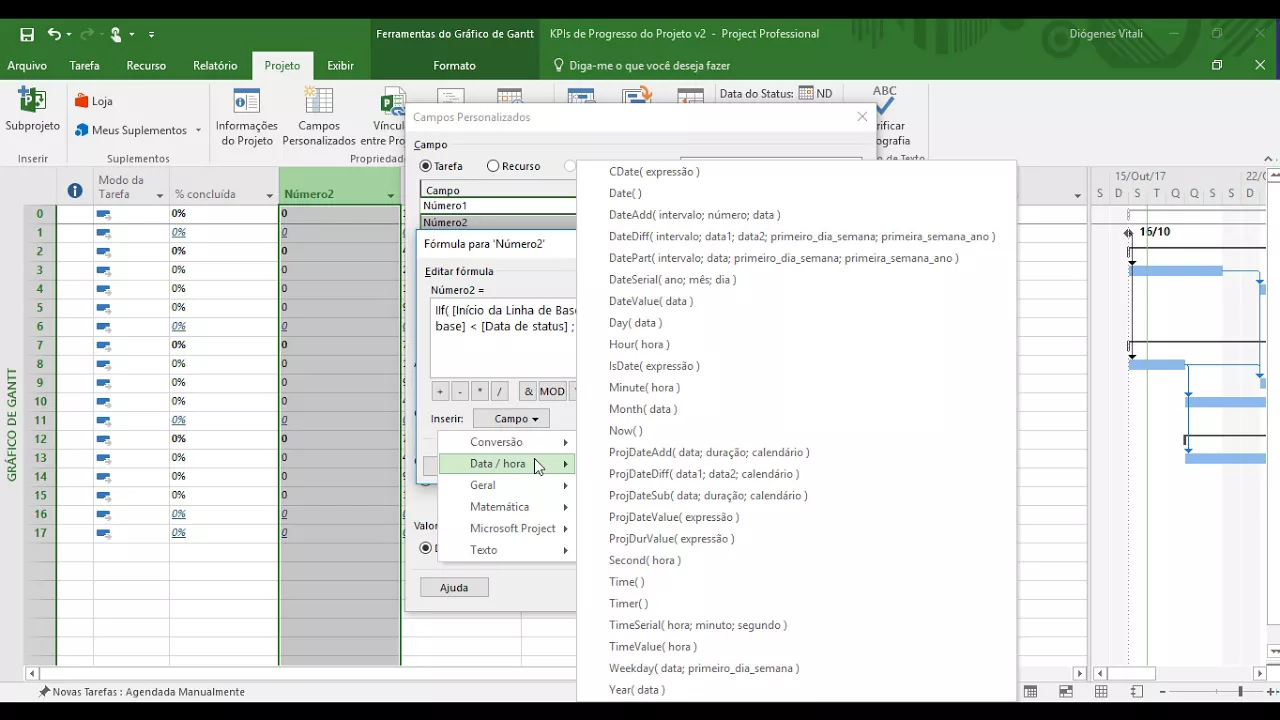Click task mode icon in row 7
The image size is (1280, 720).
click(x=103, y=345)
